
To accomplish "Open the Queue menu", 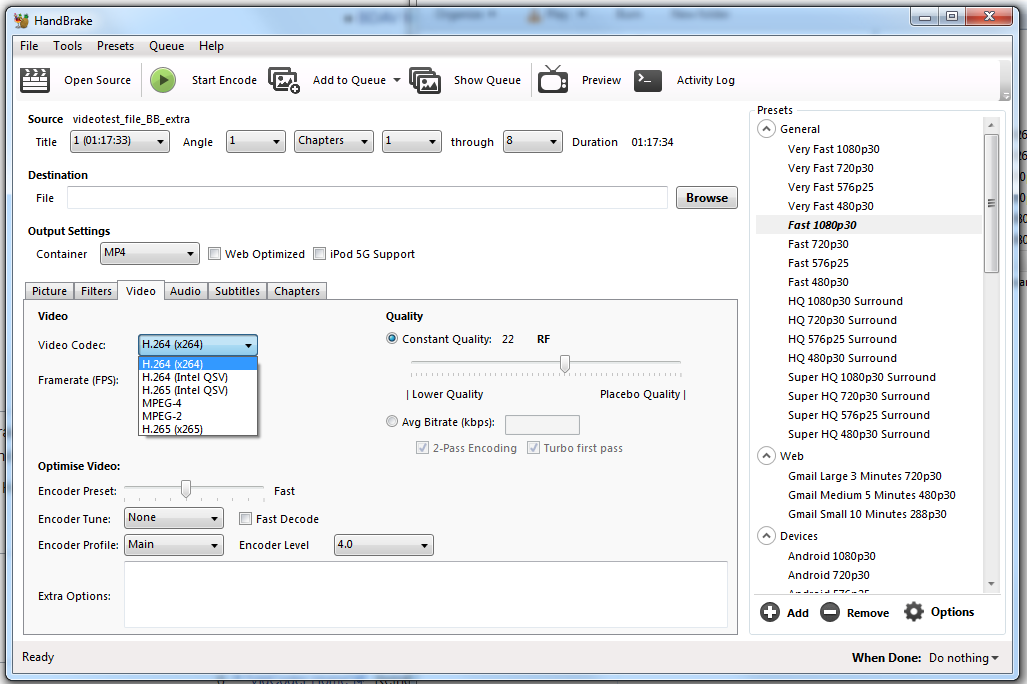I will (x=166, y=46).
